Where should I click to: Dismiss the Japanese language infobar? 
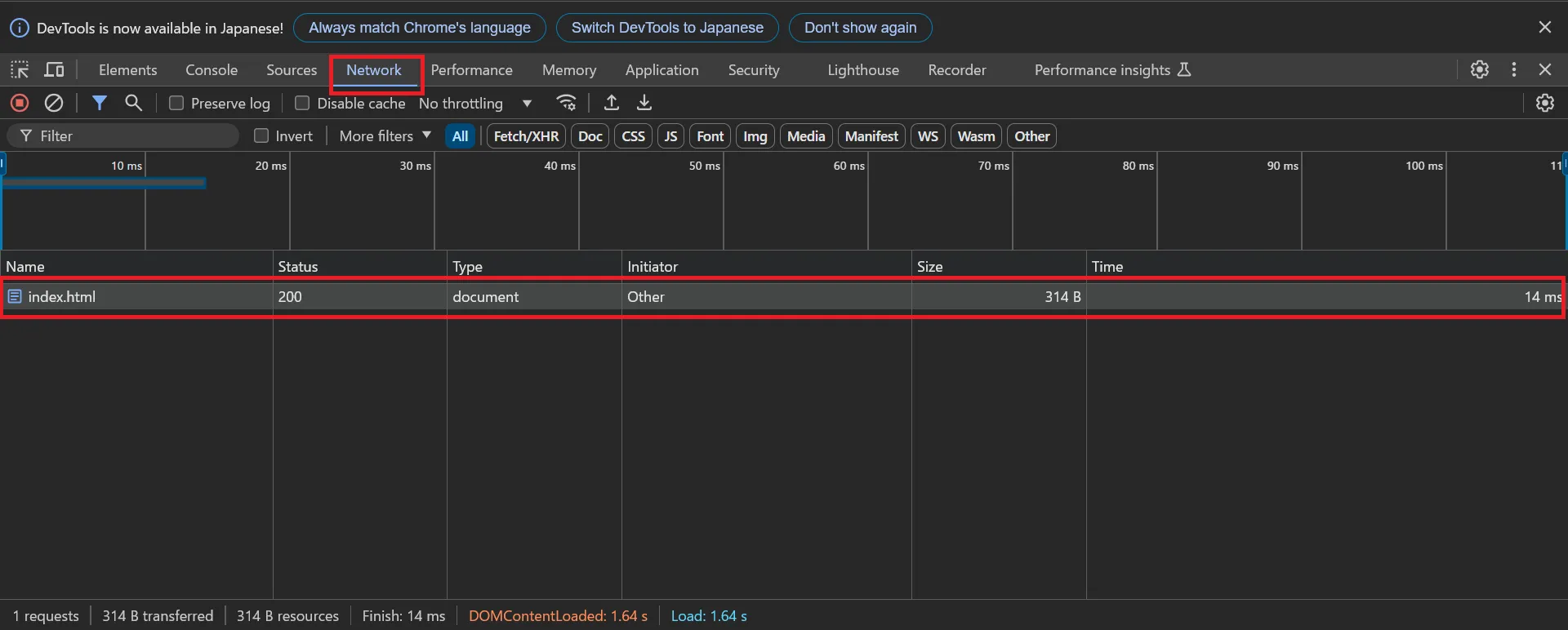1545,28
